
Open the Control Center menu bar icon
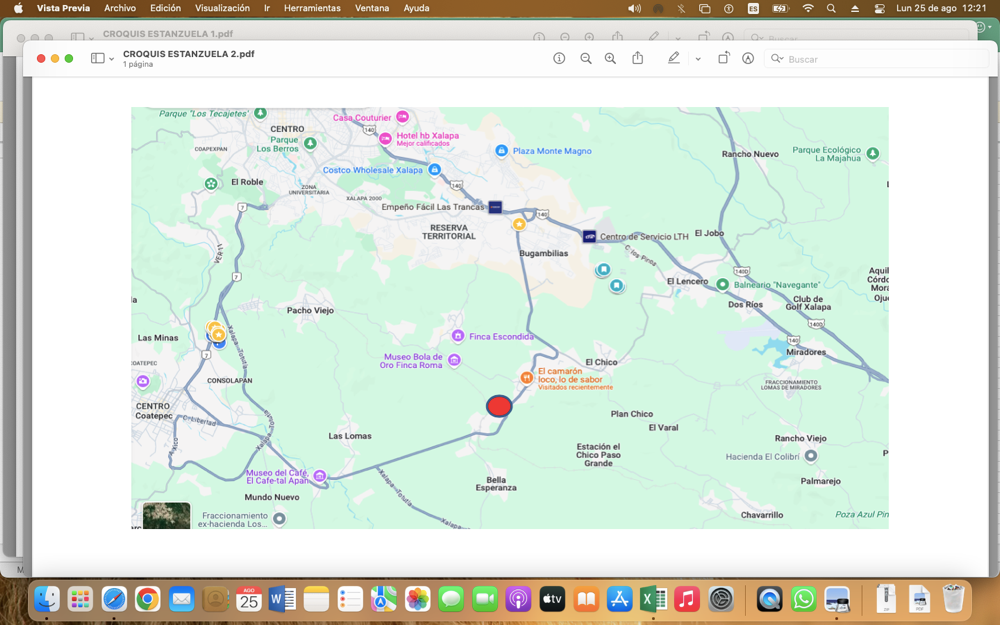point(879,8)
